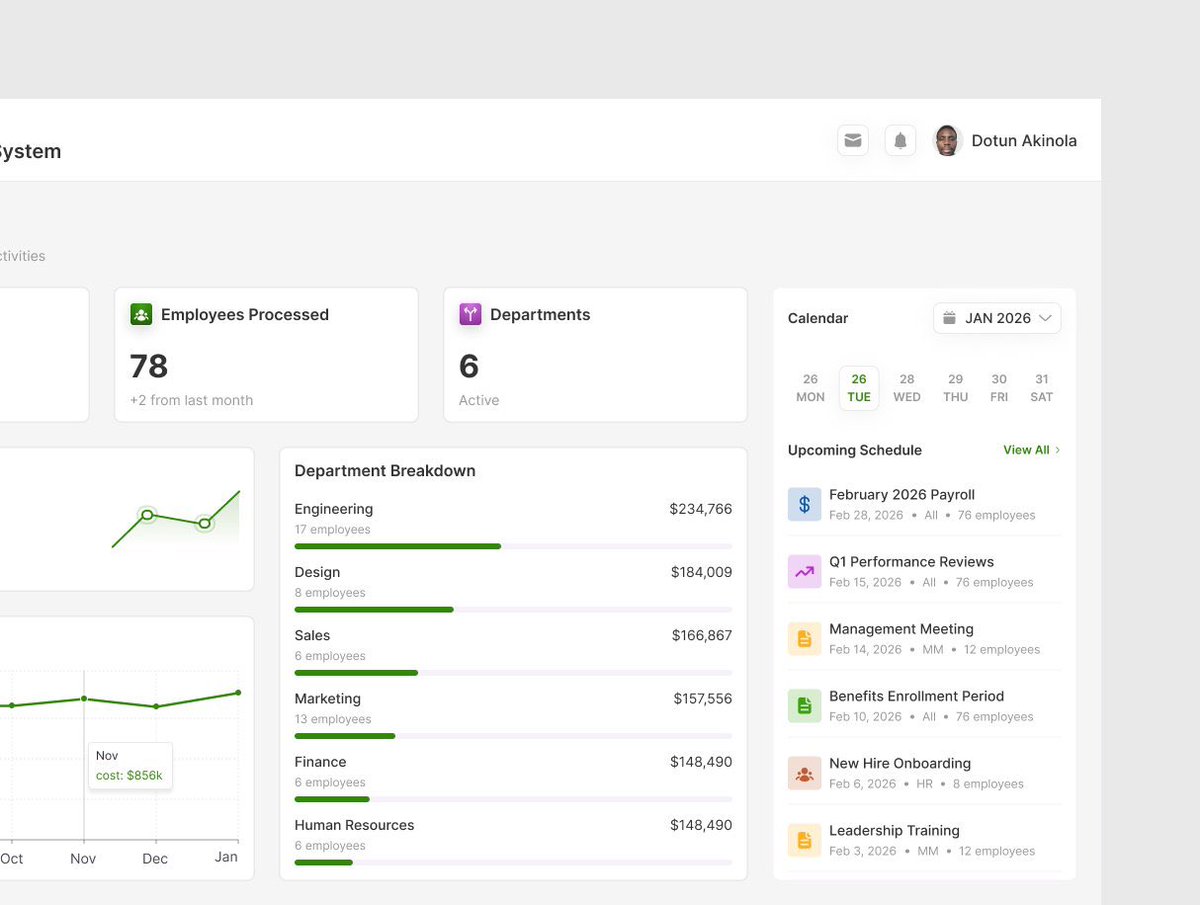This screenshot has width=1200, height=905.
Task: Click the calendar icon beside JAN 2026
Action: tap(949, 318)
